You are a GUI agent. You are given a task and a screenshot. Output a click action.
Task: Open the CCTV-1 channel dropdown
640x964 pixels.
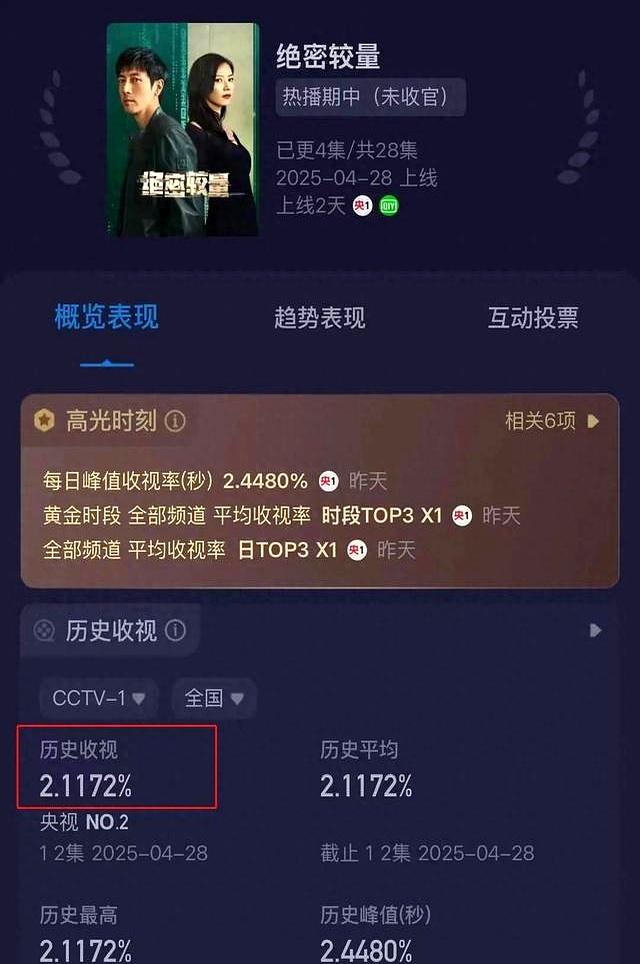pyautogui.click(x=98, y=698)
